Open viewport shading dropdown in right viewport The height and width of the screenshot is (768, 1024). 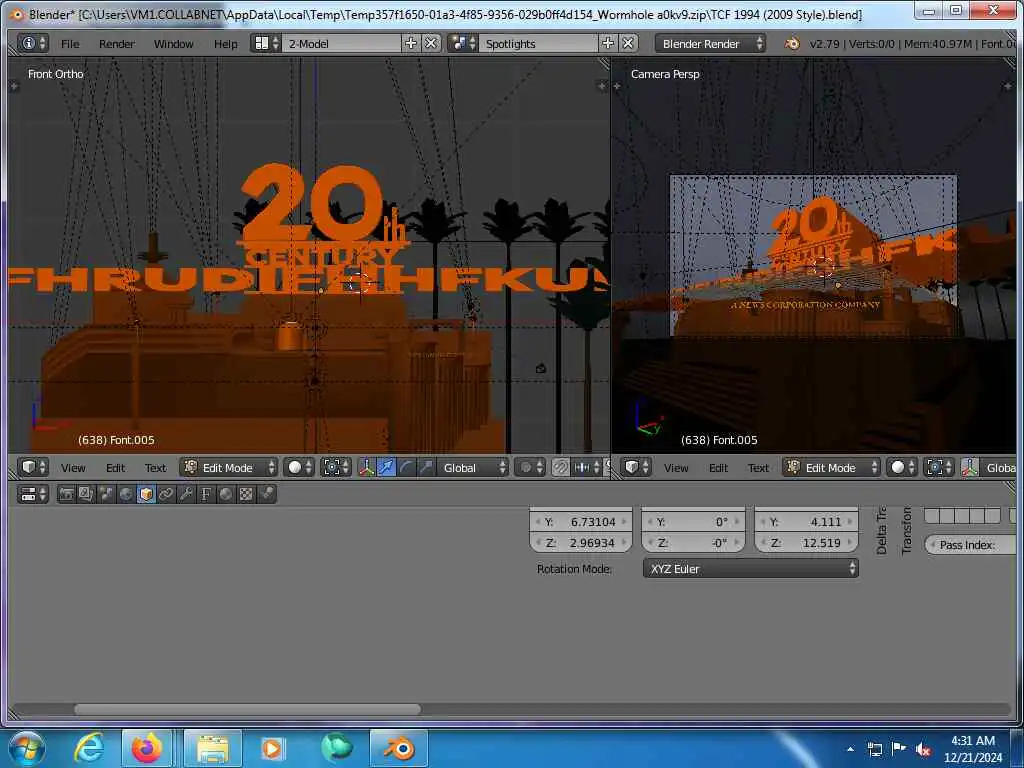[903, 468]
